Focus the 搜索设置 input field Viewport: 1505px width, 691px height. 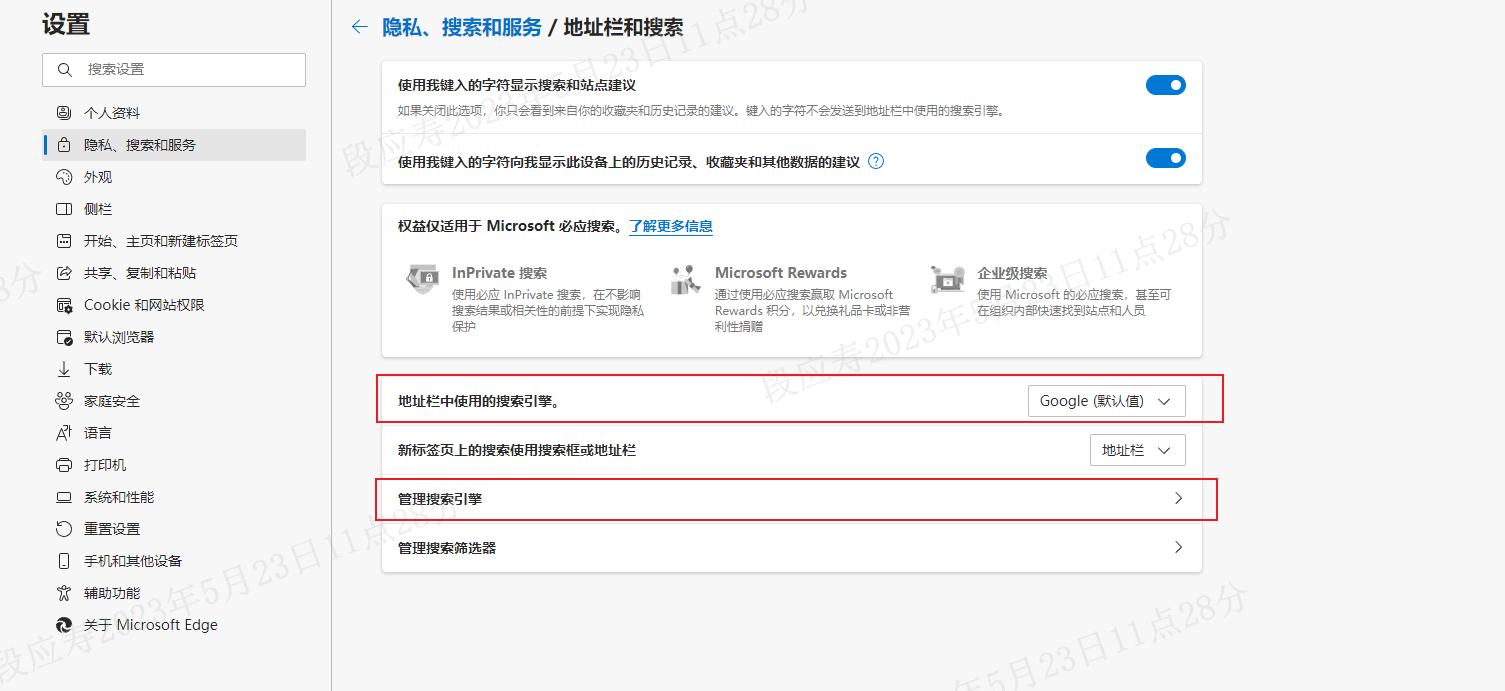(174, 70)
